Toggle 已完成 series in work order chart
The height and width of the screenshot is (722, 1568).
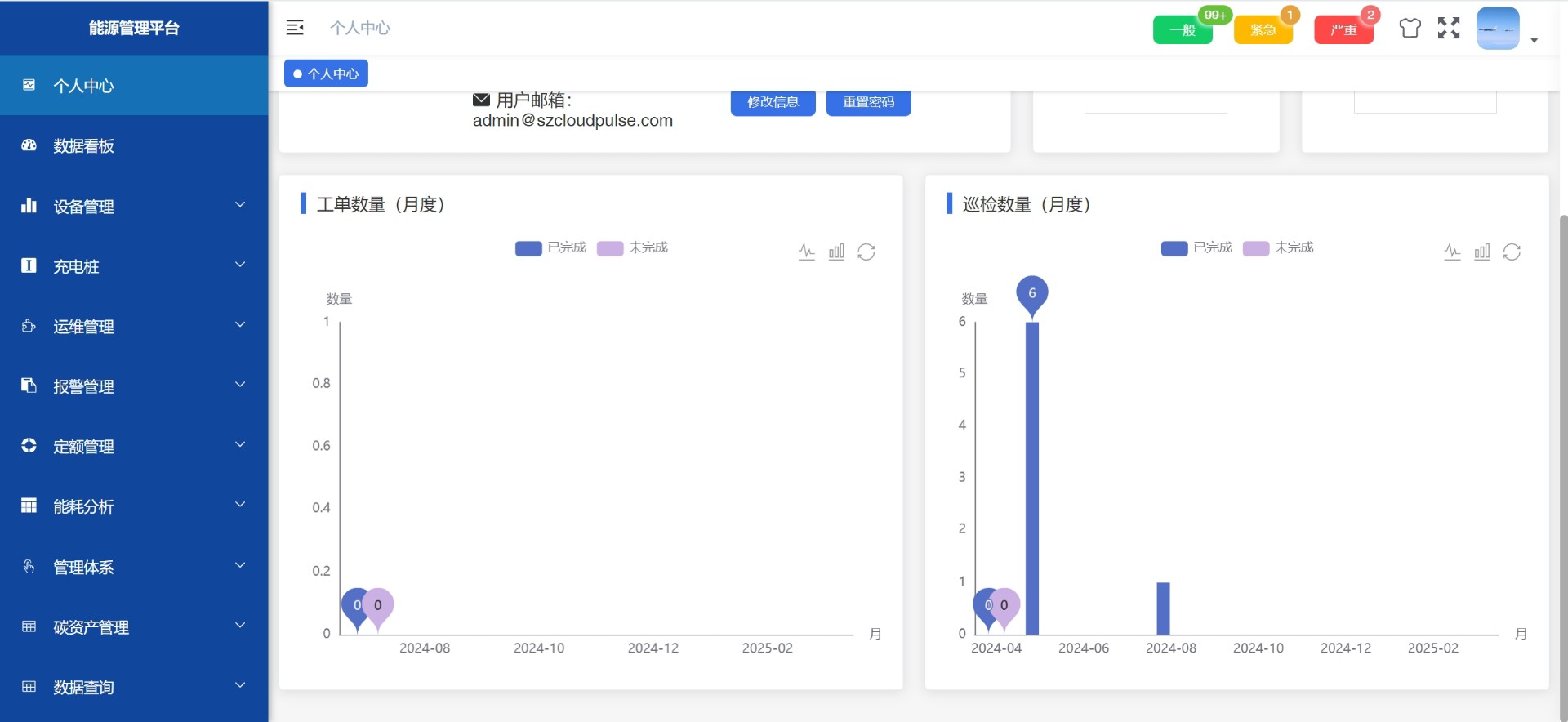pos(550,247)
